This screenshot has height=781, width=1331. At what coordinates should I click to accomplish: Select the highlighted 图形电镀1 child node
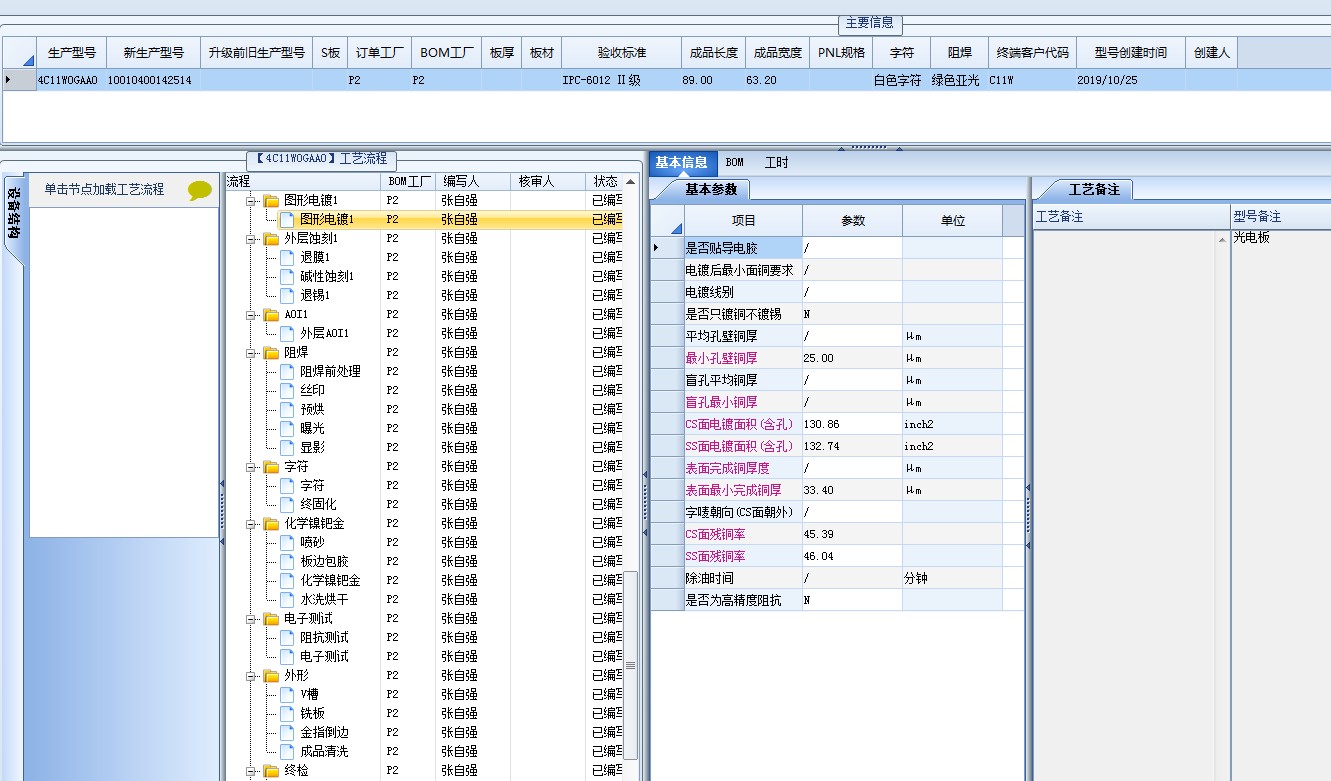coord(327,220)
